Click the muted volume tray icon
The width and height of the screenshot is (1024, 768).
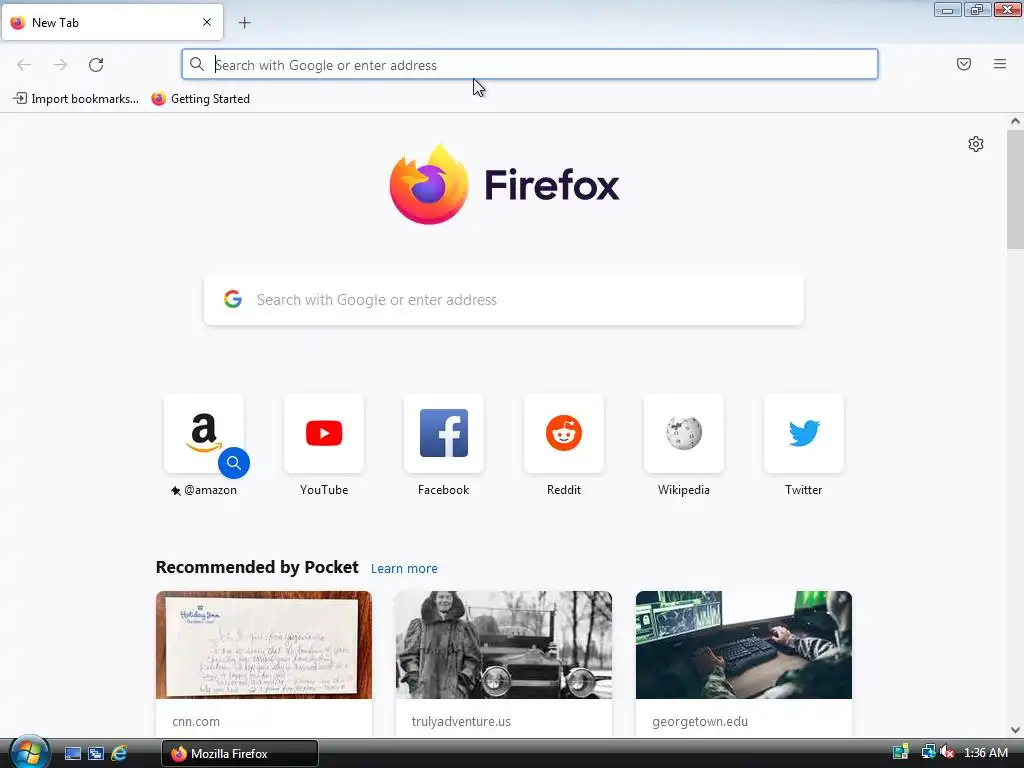click(x=946, y=753)
